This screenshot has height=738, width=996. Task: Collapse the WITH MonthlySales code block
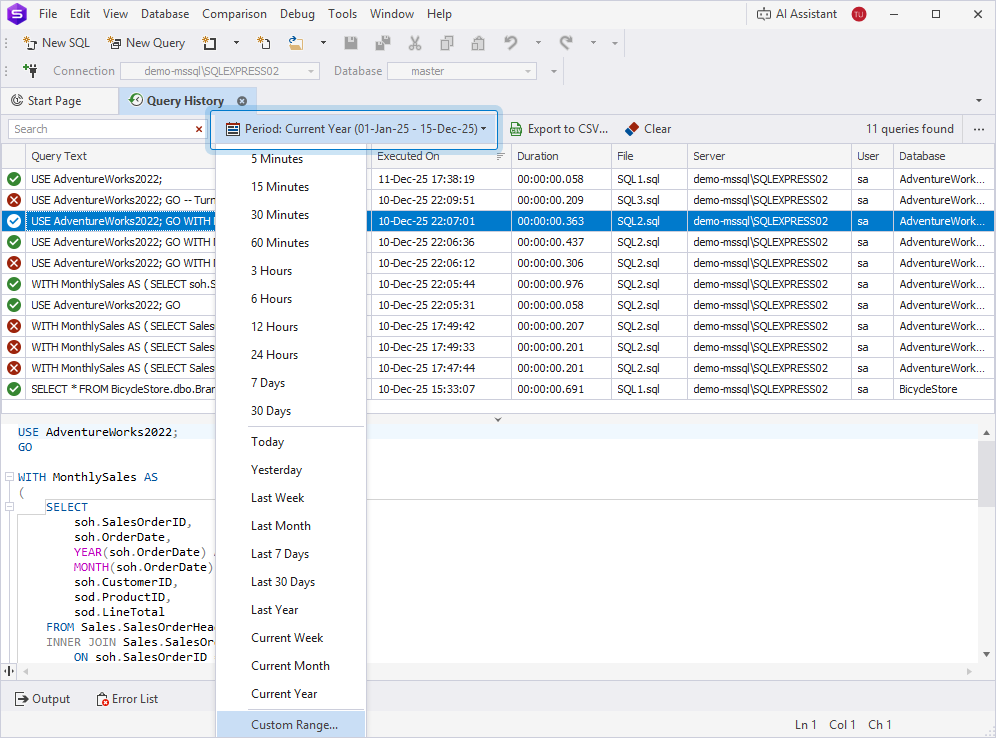coord(10,476)
